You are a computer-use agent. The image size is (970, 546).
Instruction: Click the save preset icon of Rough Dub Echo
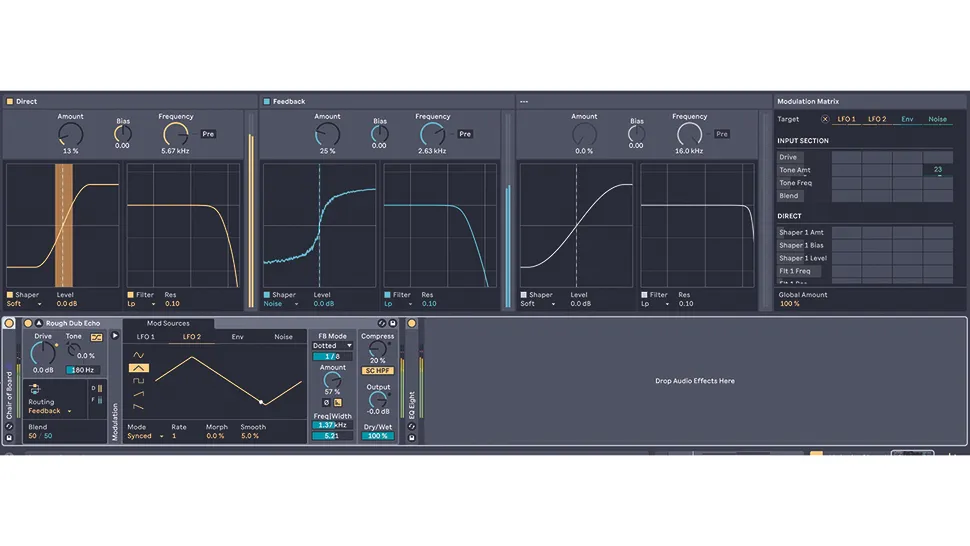coord(392,323)
